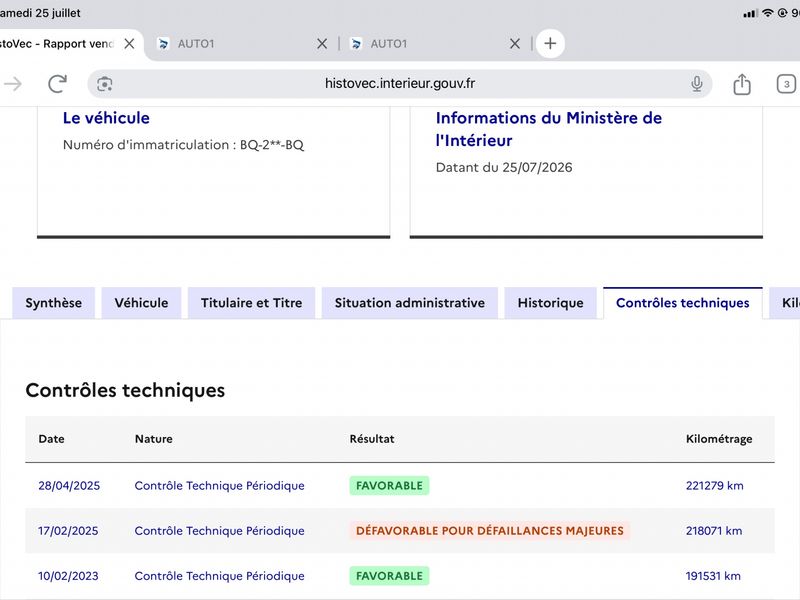
Task: Click the Contrôles techniques section heading
Action: (x=125, y=390)
